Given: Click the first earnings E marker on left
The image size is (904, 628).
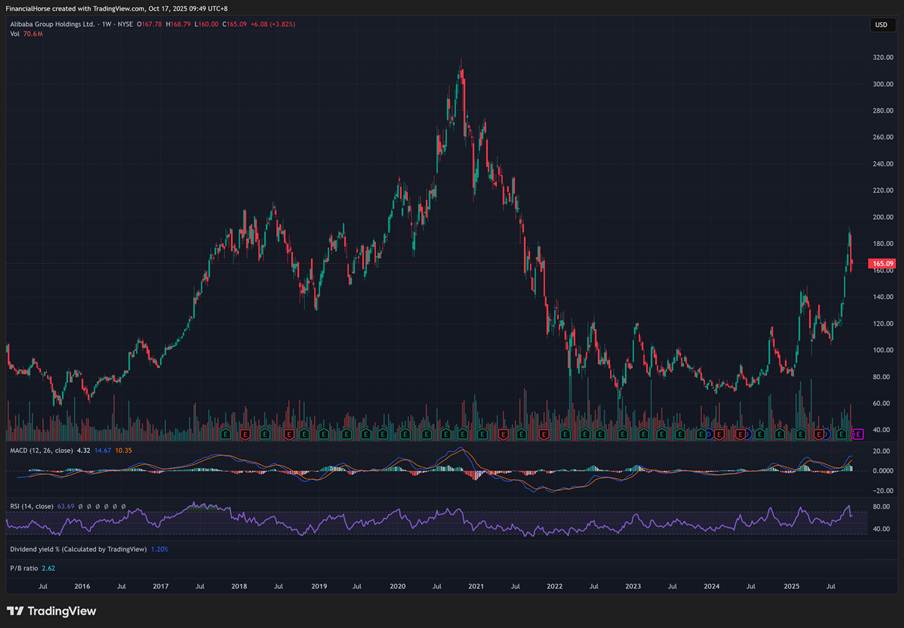Looking at the screenshot, I should point(225,434).
